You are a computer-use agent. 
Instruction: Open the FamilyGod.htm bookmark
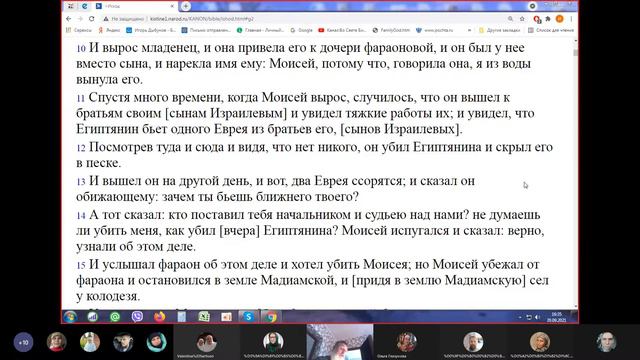pyautogui.click(x=391, y=30)
